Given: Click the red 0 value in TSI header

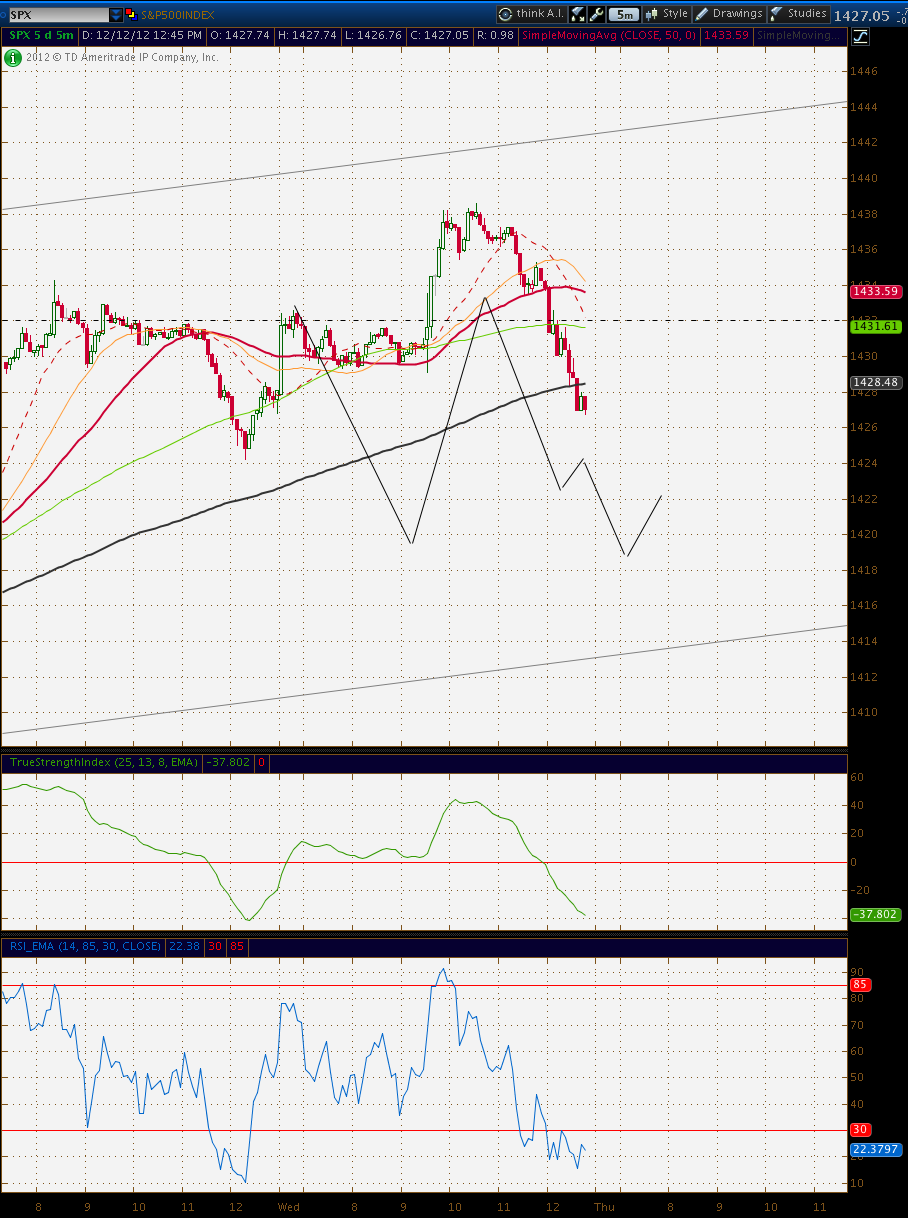Looking at the screenshot, I should [261, 762].
